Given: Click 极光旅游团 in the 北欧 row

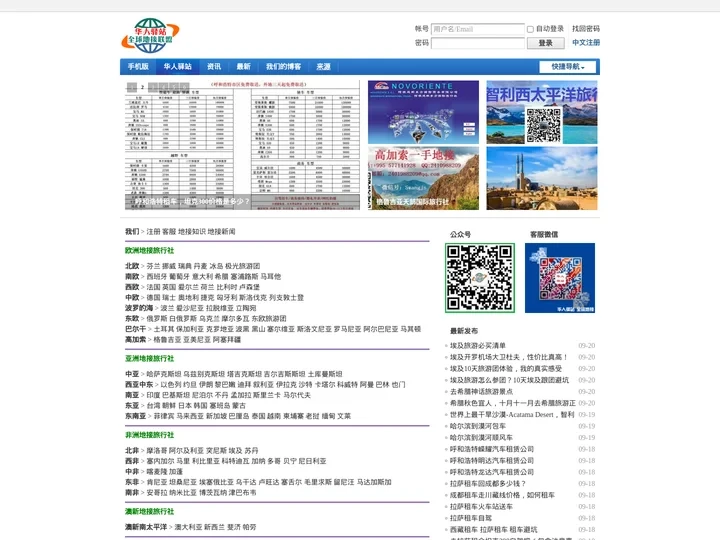Looking at the screenshot, I should click(242, 266).
